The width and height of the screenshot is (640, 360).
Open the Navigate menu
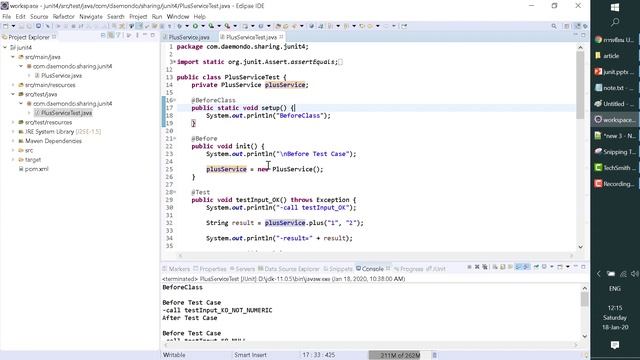[91, 17]
